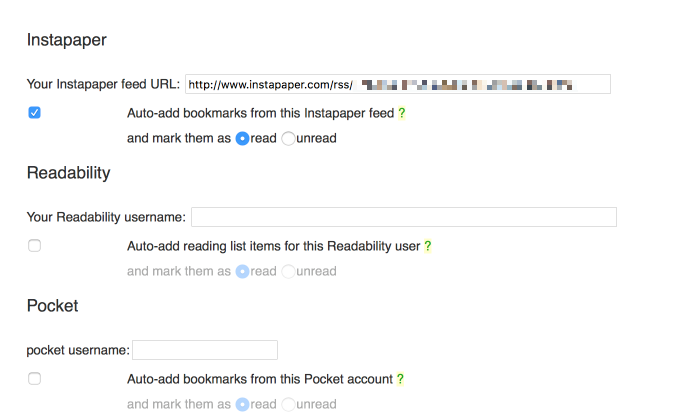This screenshot has width=684, height=420.
Task: Choose 'unread' radio under Readability section
Action: pos(288,271)
